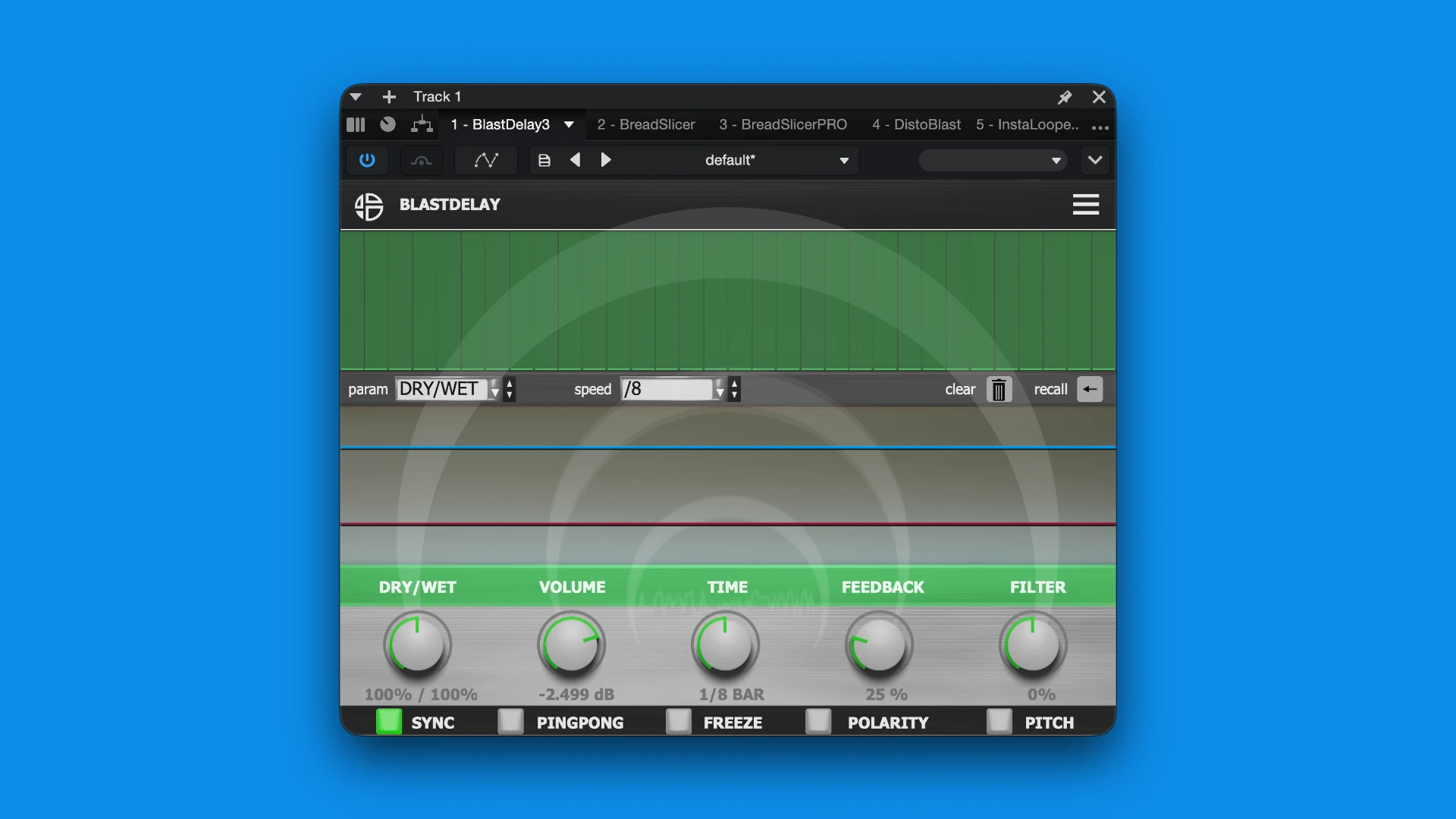The height and width of the screenshot is (819, 1456).
Task: Open the BlastDelay3 tab dropdown arrow
Action: (569, 124)
